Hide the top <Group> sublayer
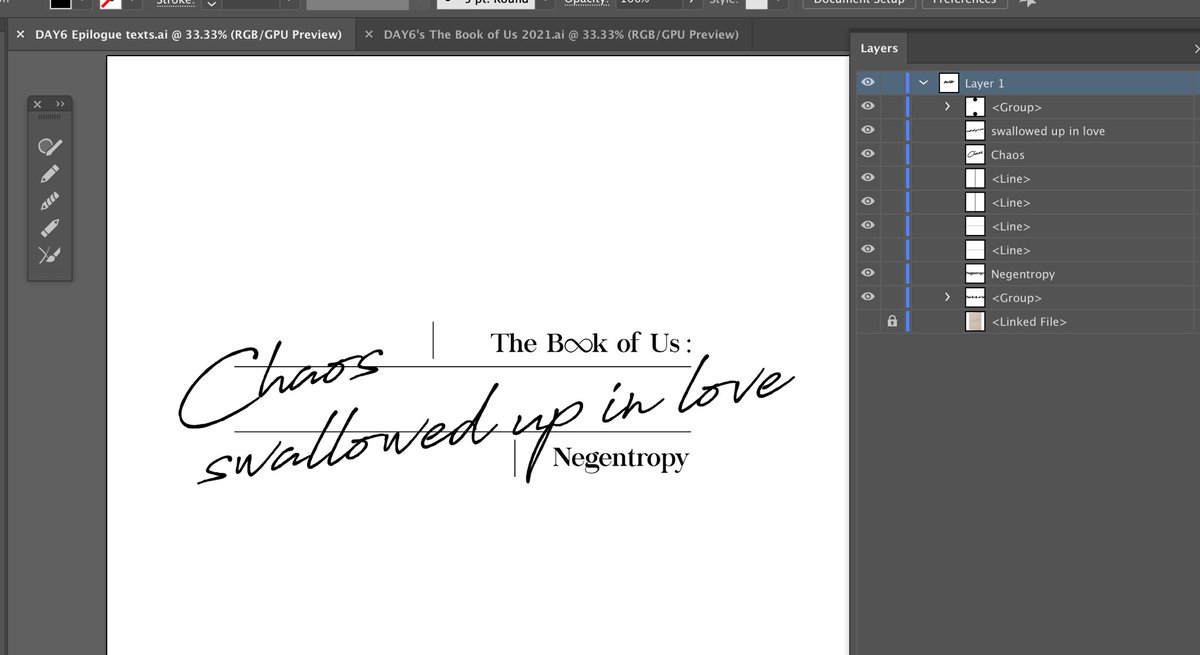The height and width of the screenshot is (655, 1200). click(868, 107)
